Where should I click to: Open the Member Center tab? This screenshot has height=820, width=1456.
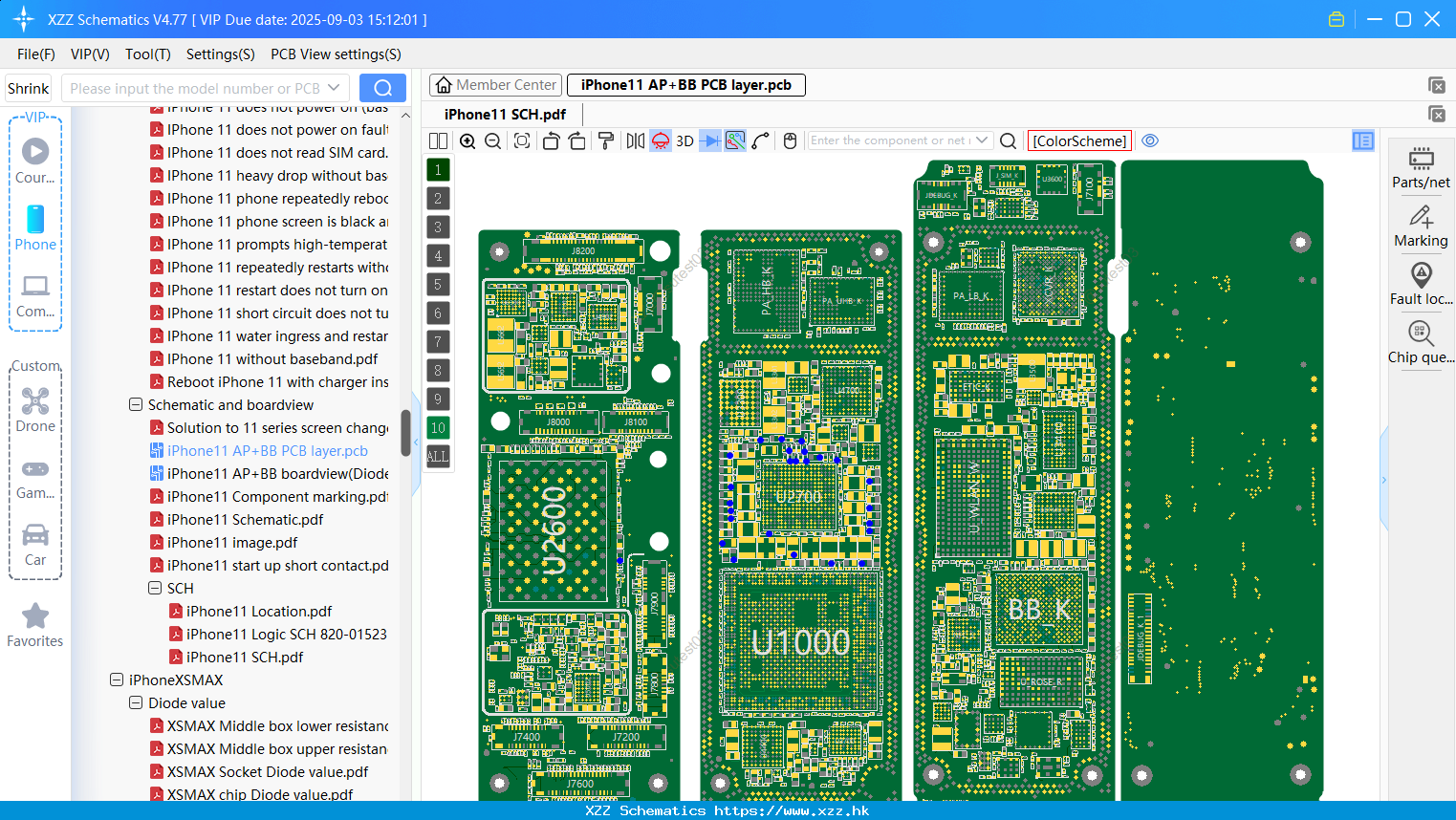click(x=495, y=85)
